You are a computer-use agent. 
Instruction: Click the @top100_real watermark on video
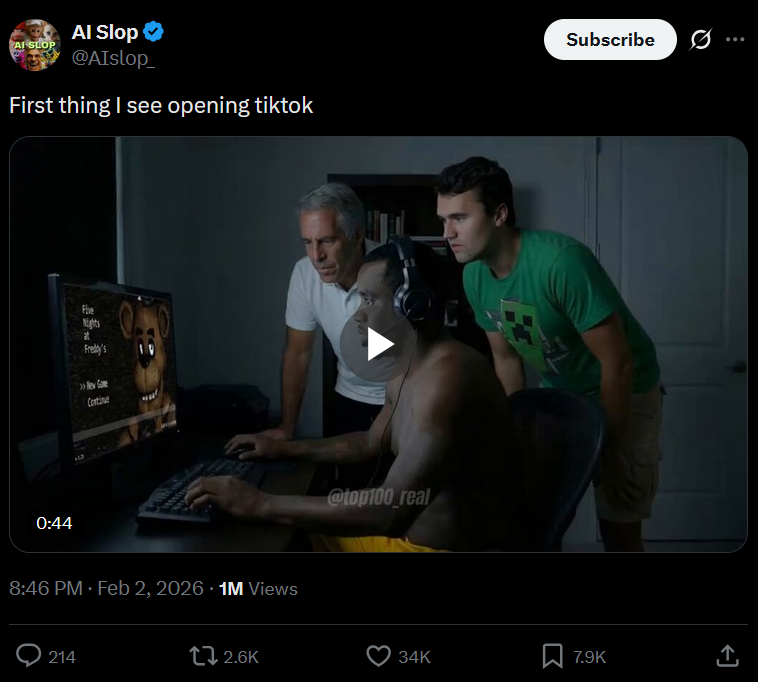(x=379, y=497)
